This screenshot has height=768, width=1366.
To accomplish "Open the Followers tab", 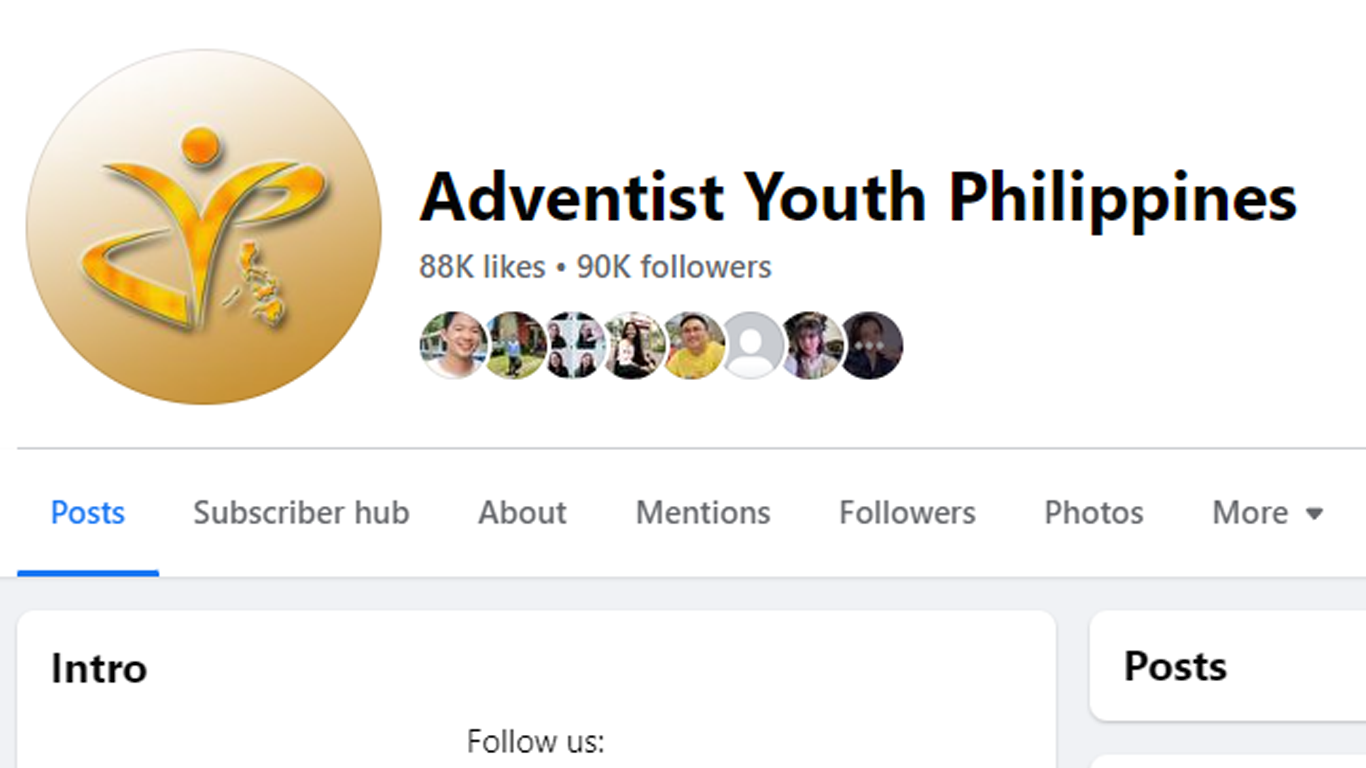I will click(x=907, y=513).
